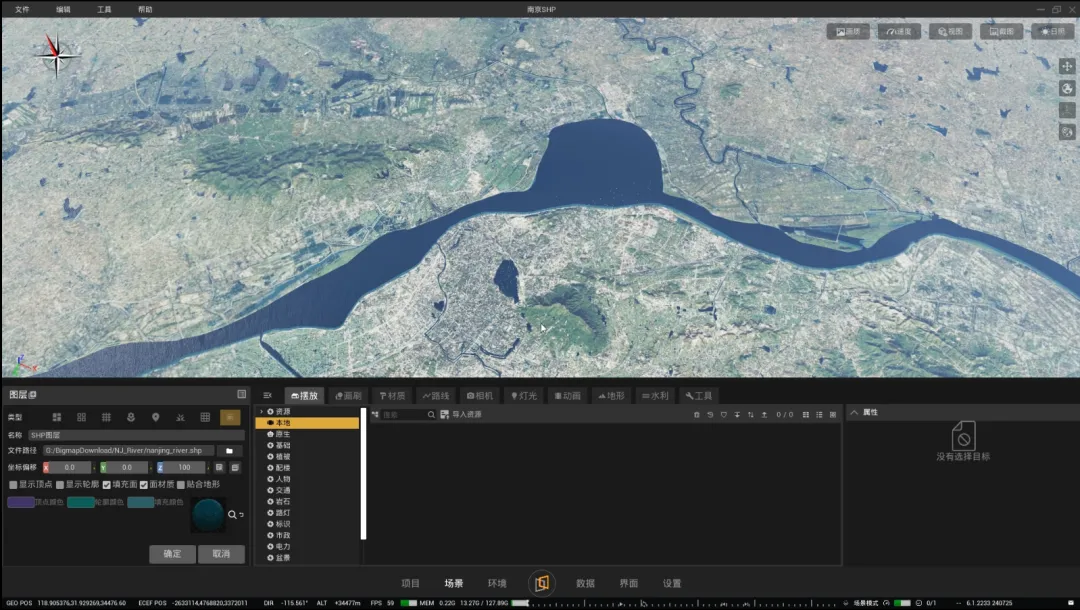
Task: Enable the 显示顶点 checkbox
Action: coord(13,485)
